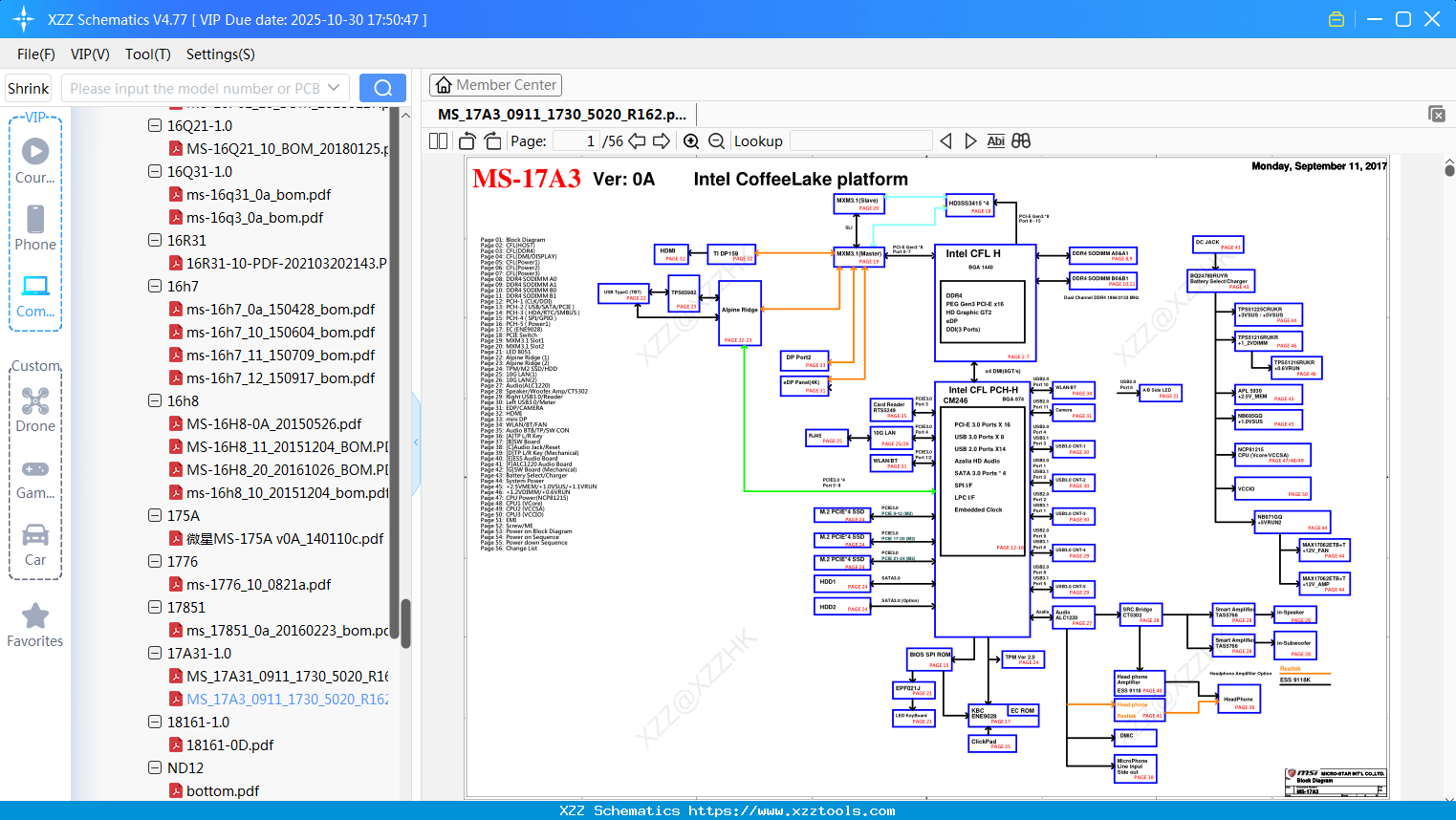Viewport: 1456px width, 820px height.
Task: Open ms-16q3_0a_bom.pdf file
Action: (x=254, y=217)
